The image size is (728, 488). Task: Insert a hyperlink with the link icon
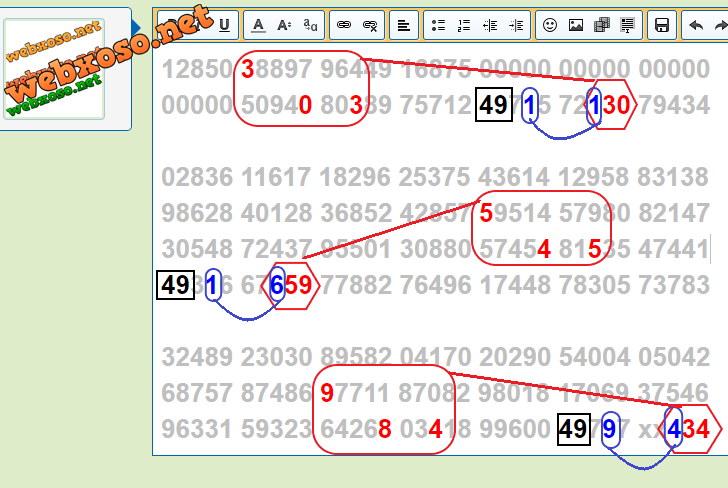click(x=345, y=25)
